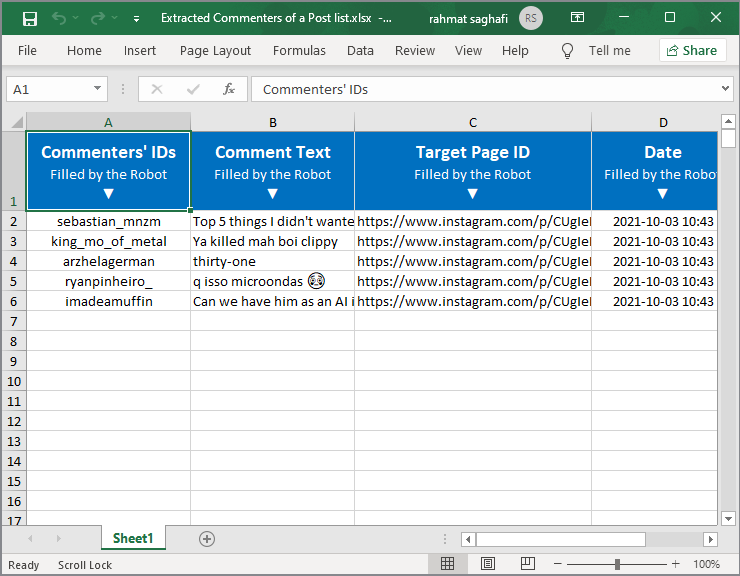Open the Redo history dropdown arrow
The width and height of the screenshot is (740, 576).
pyautogui.click(x=114, y=18)
